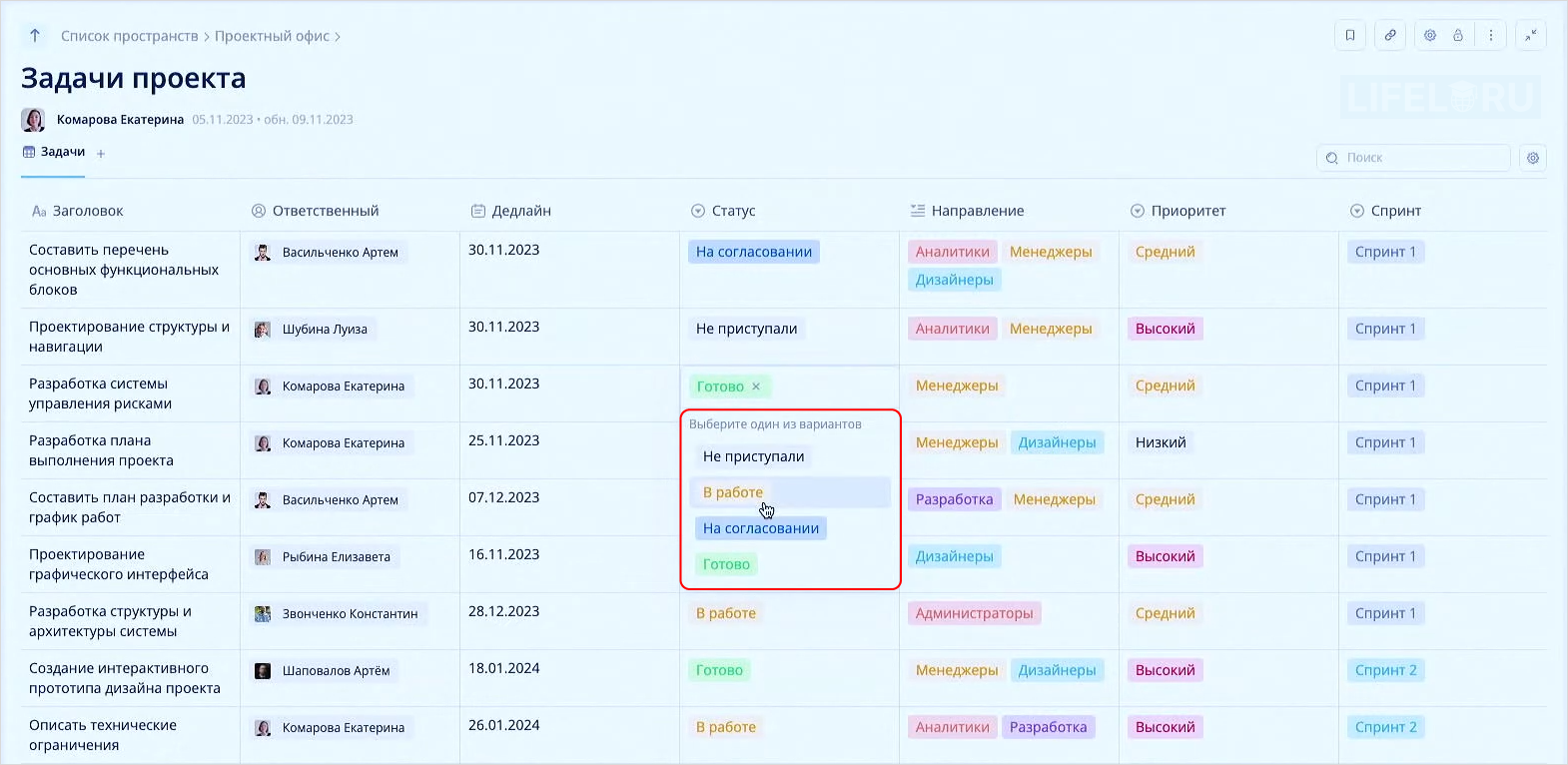Click the Заголовок column header
The width and height of the screenshot is (1568, 765).
pyautogui.click(x=78, y=211)
